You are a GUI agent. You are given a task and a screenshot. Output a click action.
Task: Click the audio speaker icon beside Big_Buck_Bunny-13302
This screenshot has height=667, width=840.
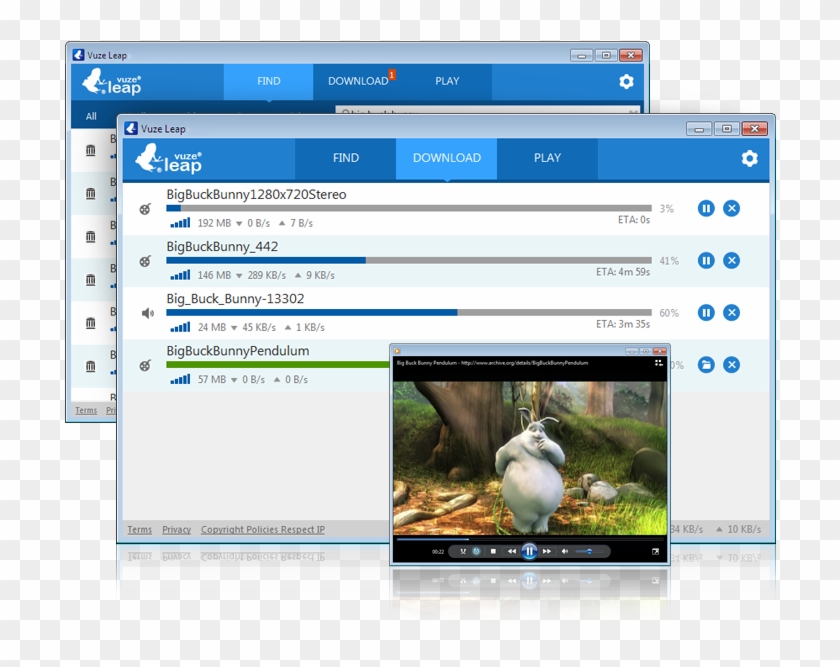(x=147, y=313)
